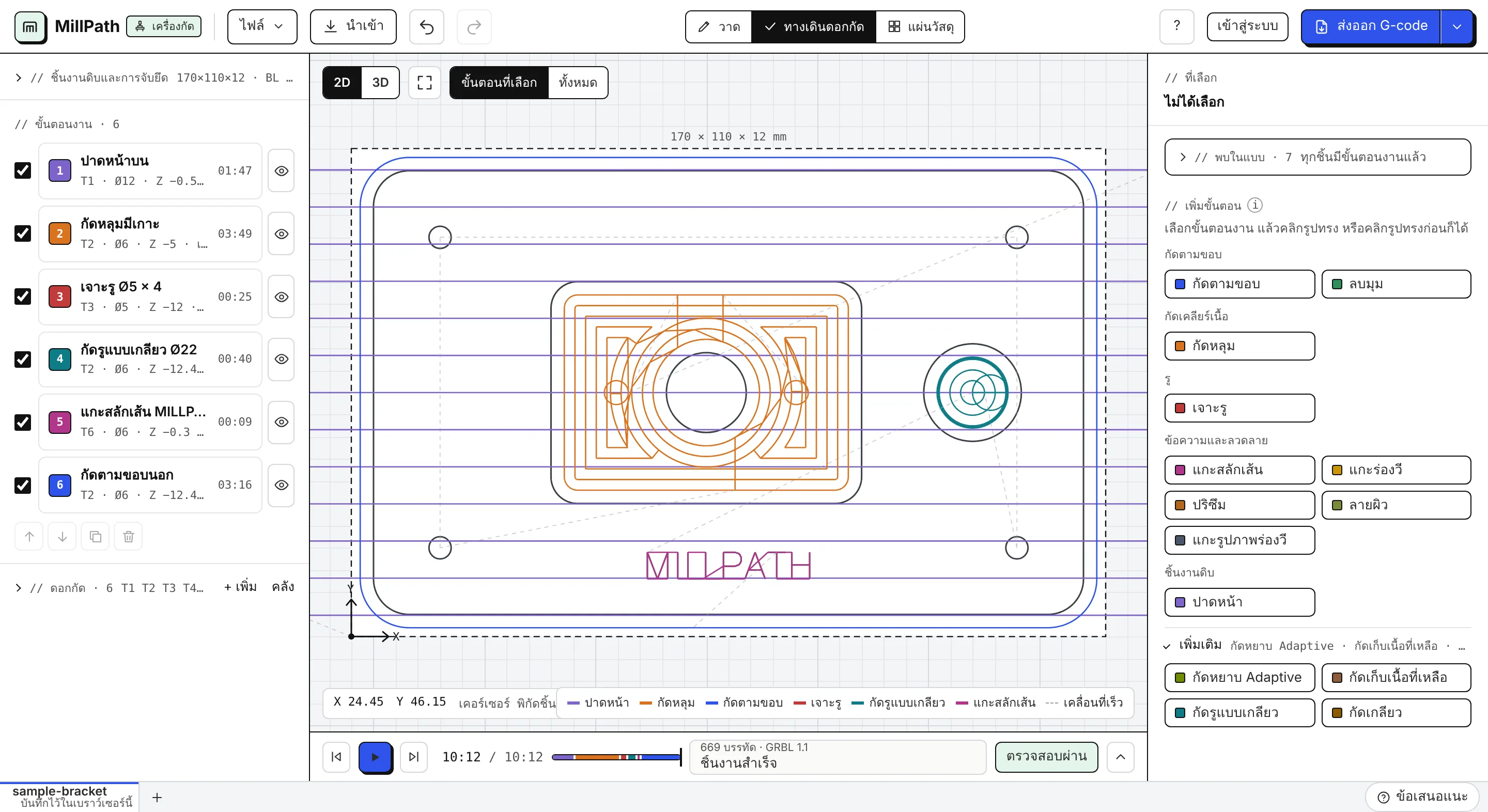Select the กัดตามขอบ blue swatch operation
Screen dimensions: 1488x812
[1239, 284]
